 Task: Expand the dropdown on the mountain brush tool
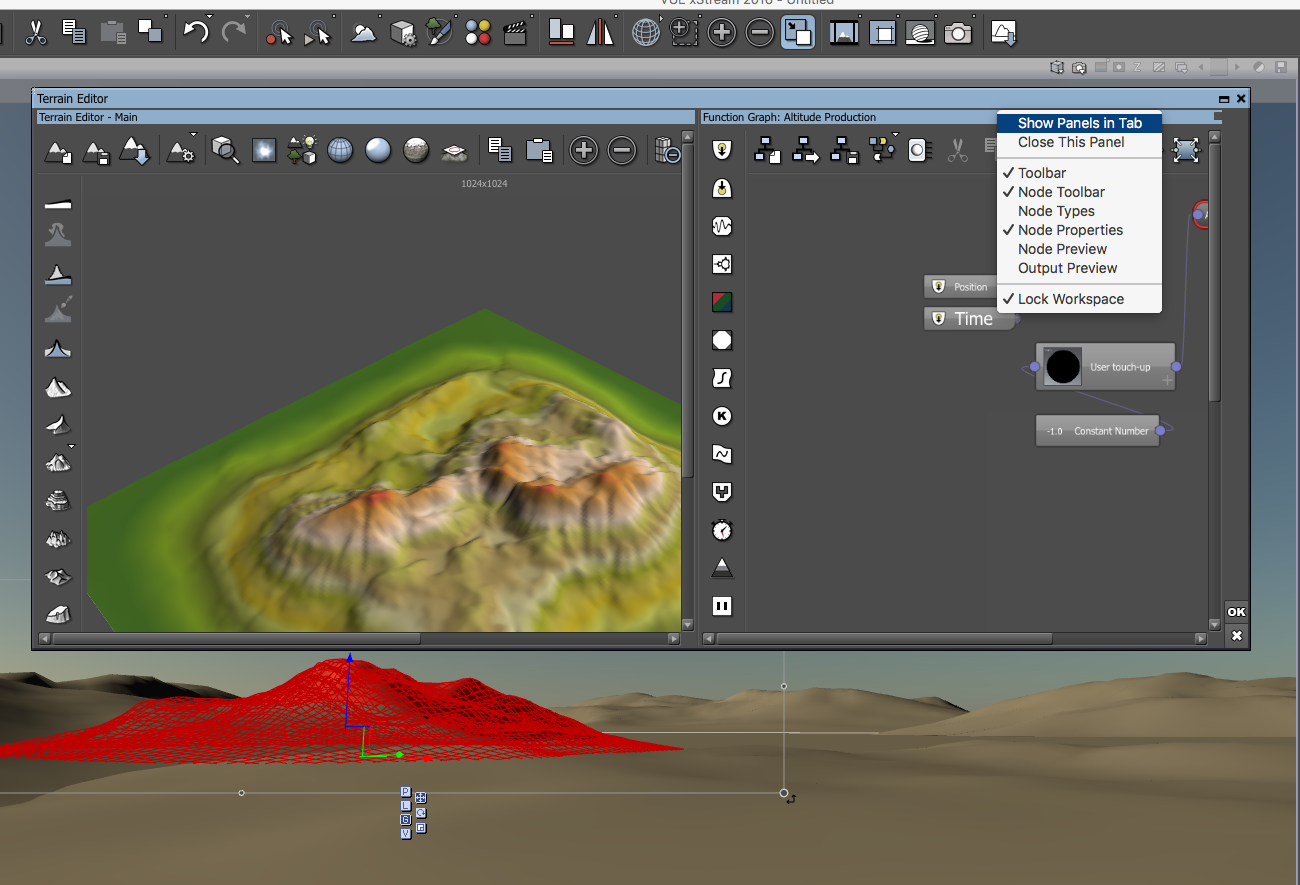click(71, 446)
